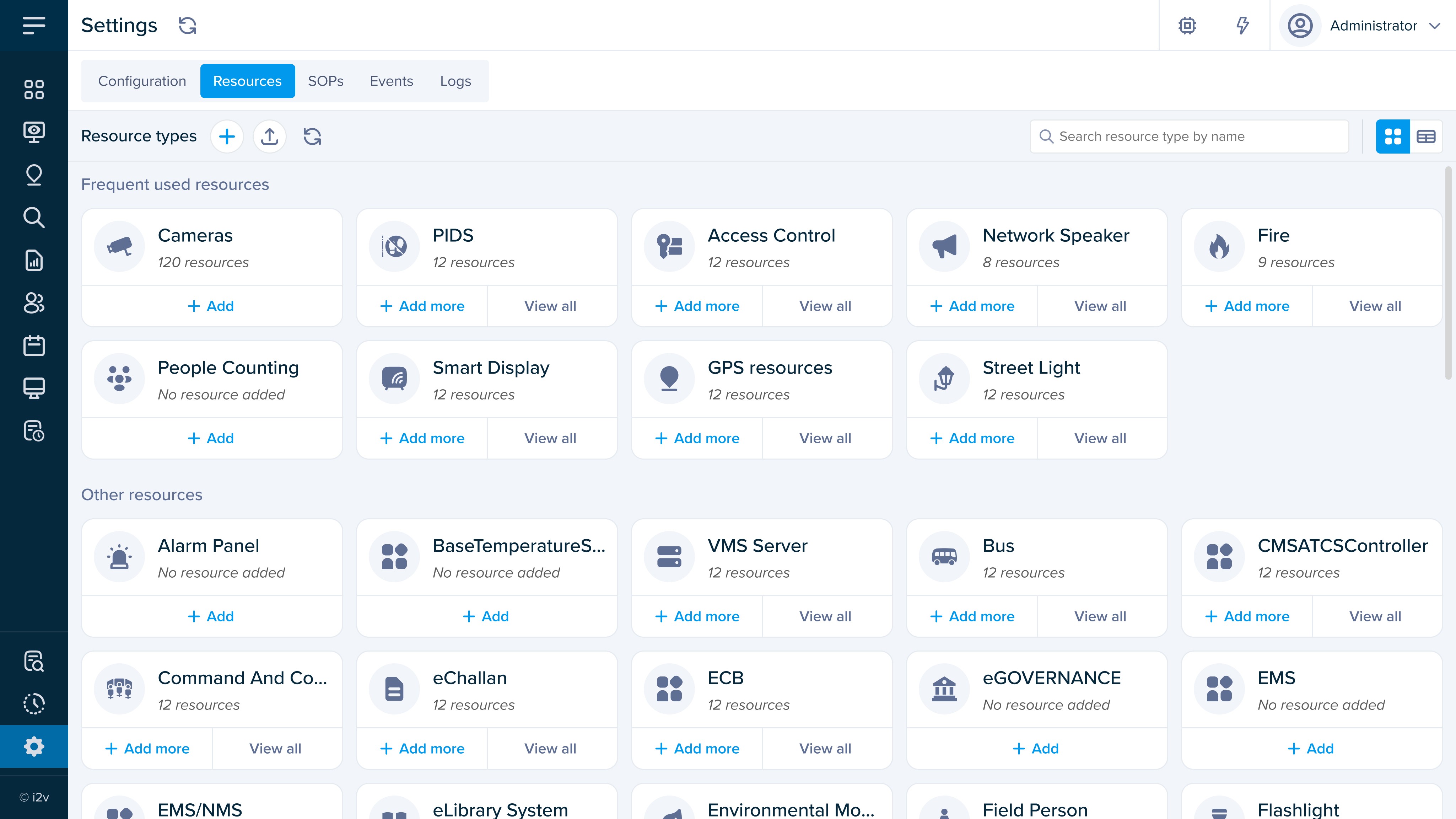
Task: Click the hamburger menu icon
Action: (x=34, y=26)
